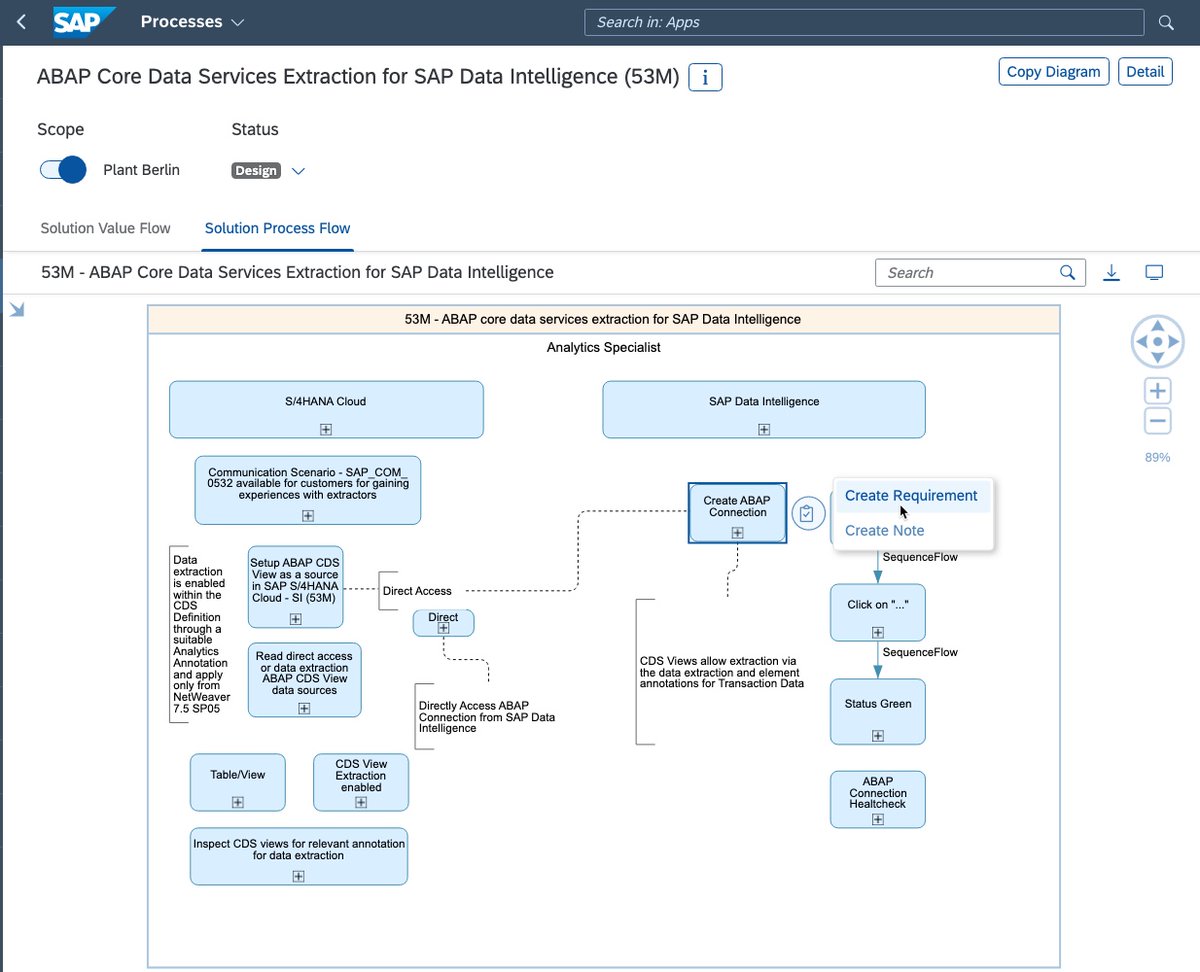1200x972 pixels.
Task: Click the search magnifier icon in header
Action: [x=1166, y=22]
